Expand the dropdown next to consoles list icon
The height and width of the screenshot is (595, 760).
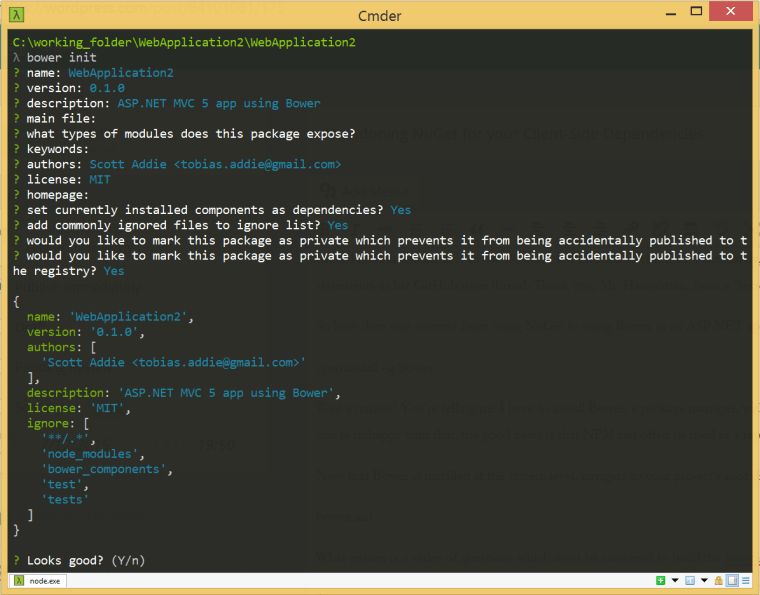(x=703, y=580)
